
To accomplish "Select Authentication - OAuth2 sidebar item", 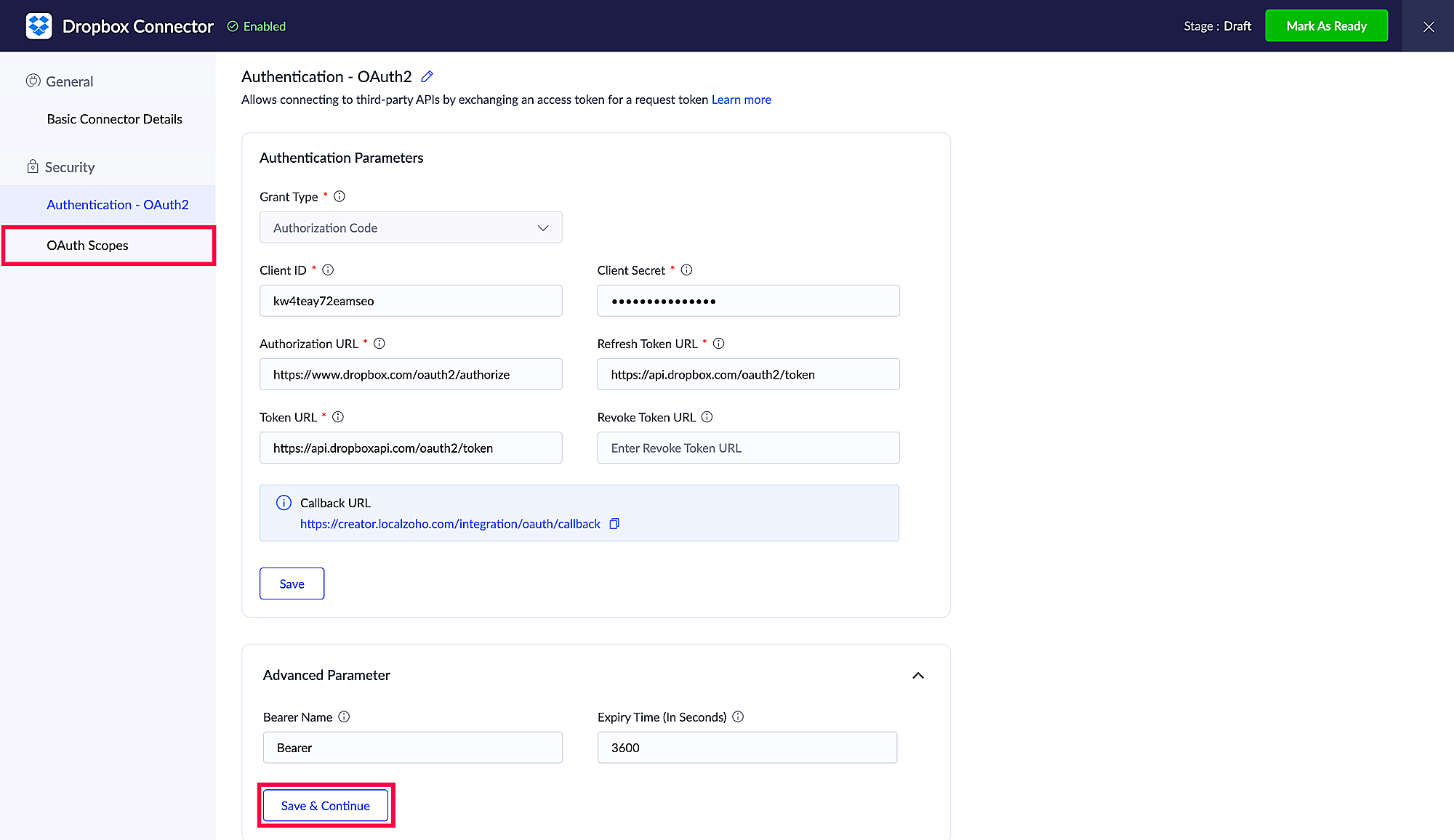I will [117, 205].
